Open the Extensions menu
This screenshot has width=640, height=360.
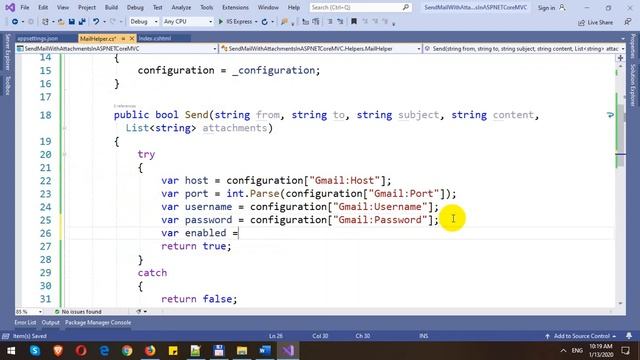[x=235, y=7]
